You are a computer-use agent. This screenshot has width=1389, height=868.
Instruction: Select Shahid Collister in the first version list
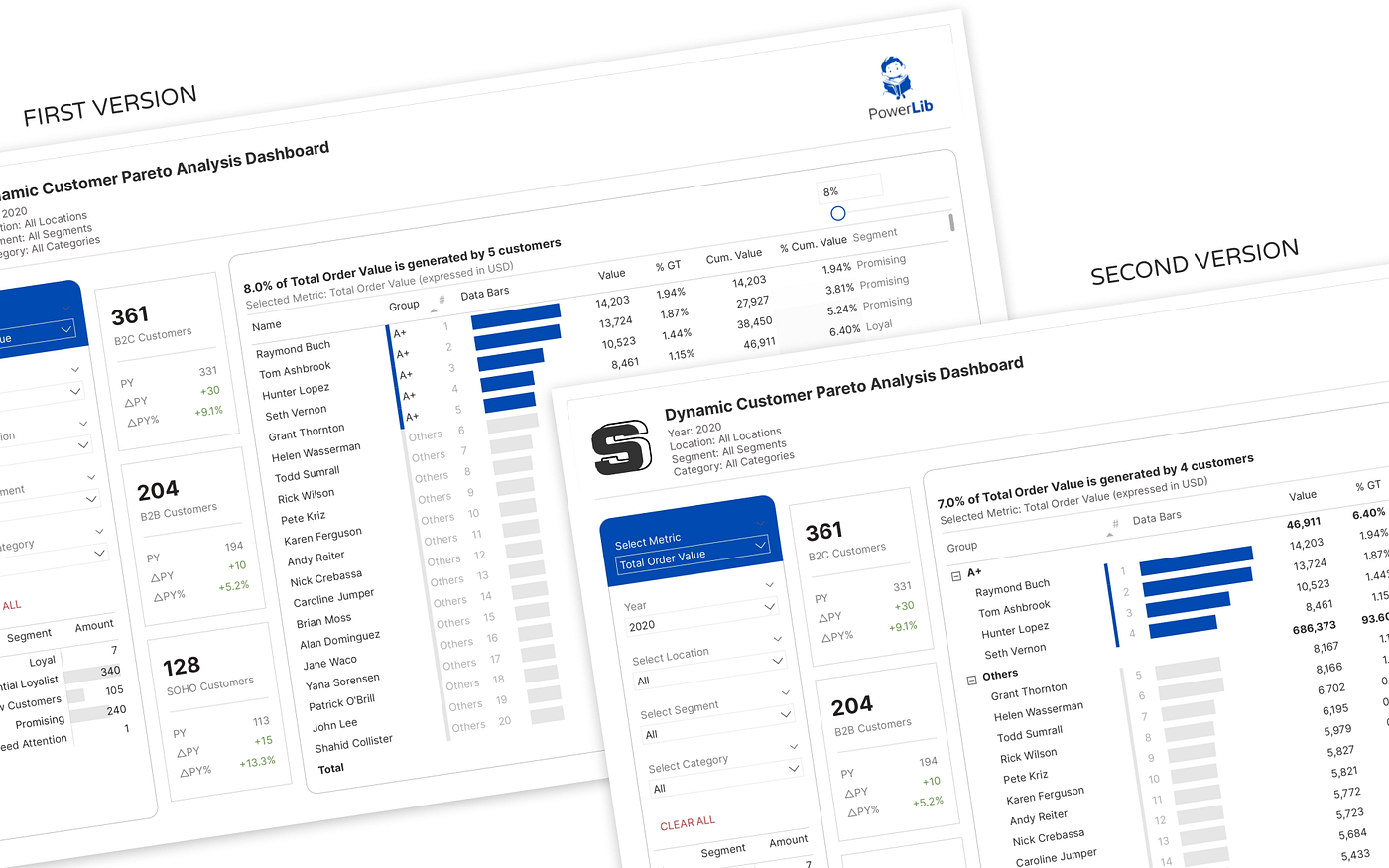pos(353,744)
